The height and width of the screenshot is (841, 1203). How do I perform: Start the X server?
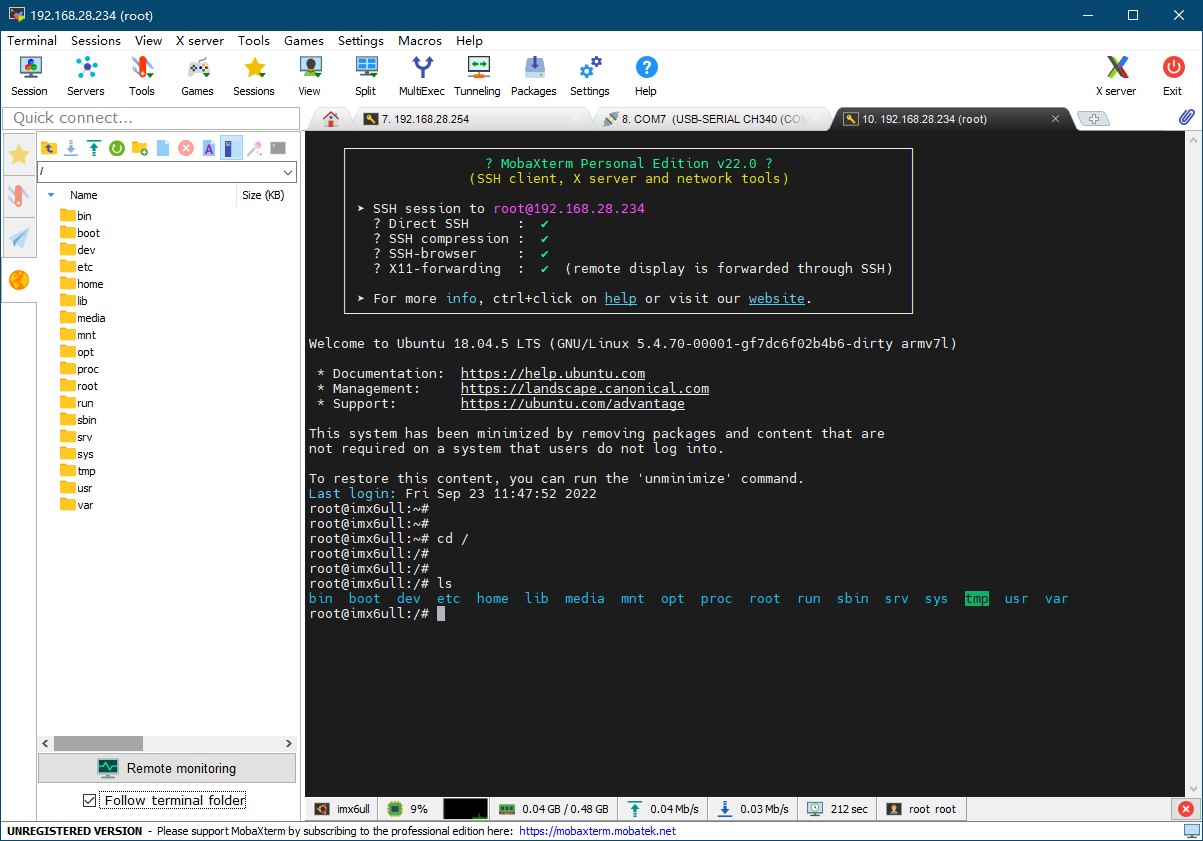point(1116,76)
